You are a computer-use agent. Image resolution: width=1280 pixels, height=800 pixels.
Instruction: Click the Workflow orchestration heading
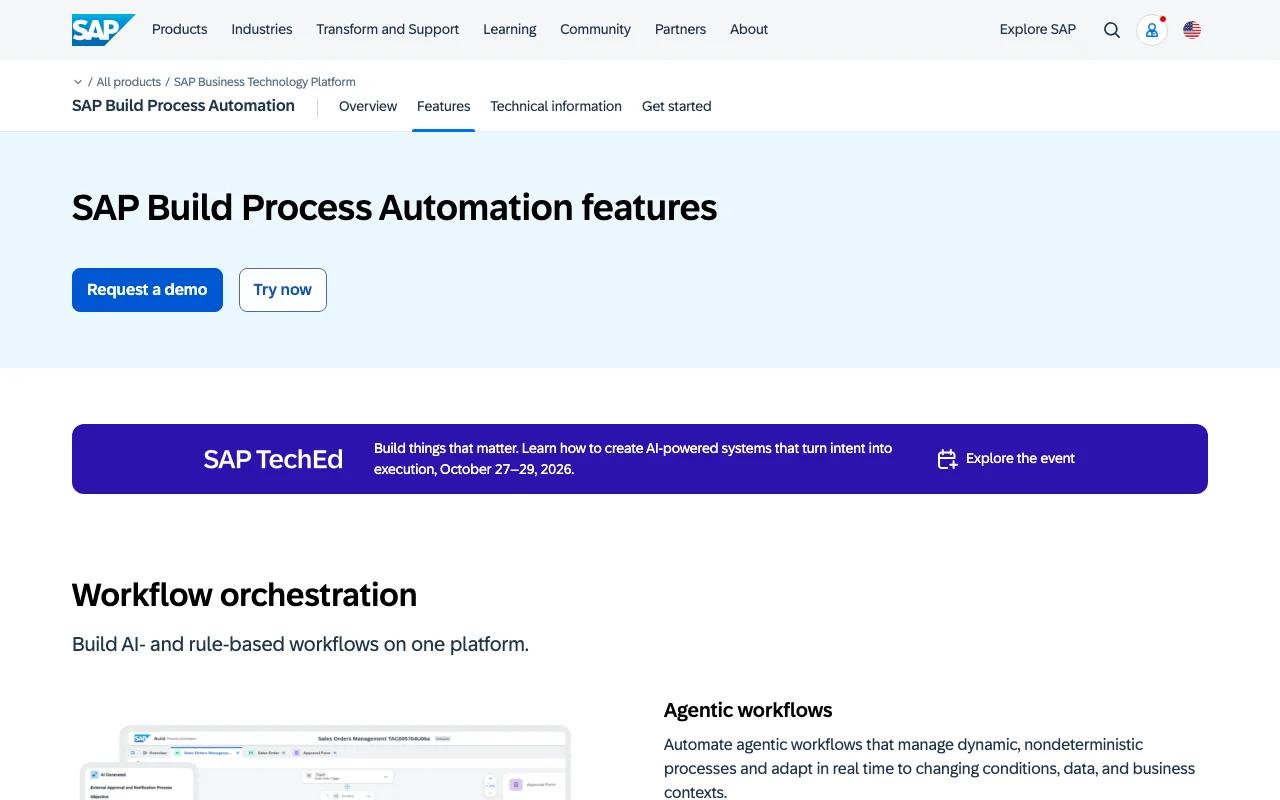point(244,595)
